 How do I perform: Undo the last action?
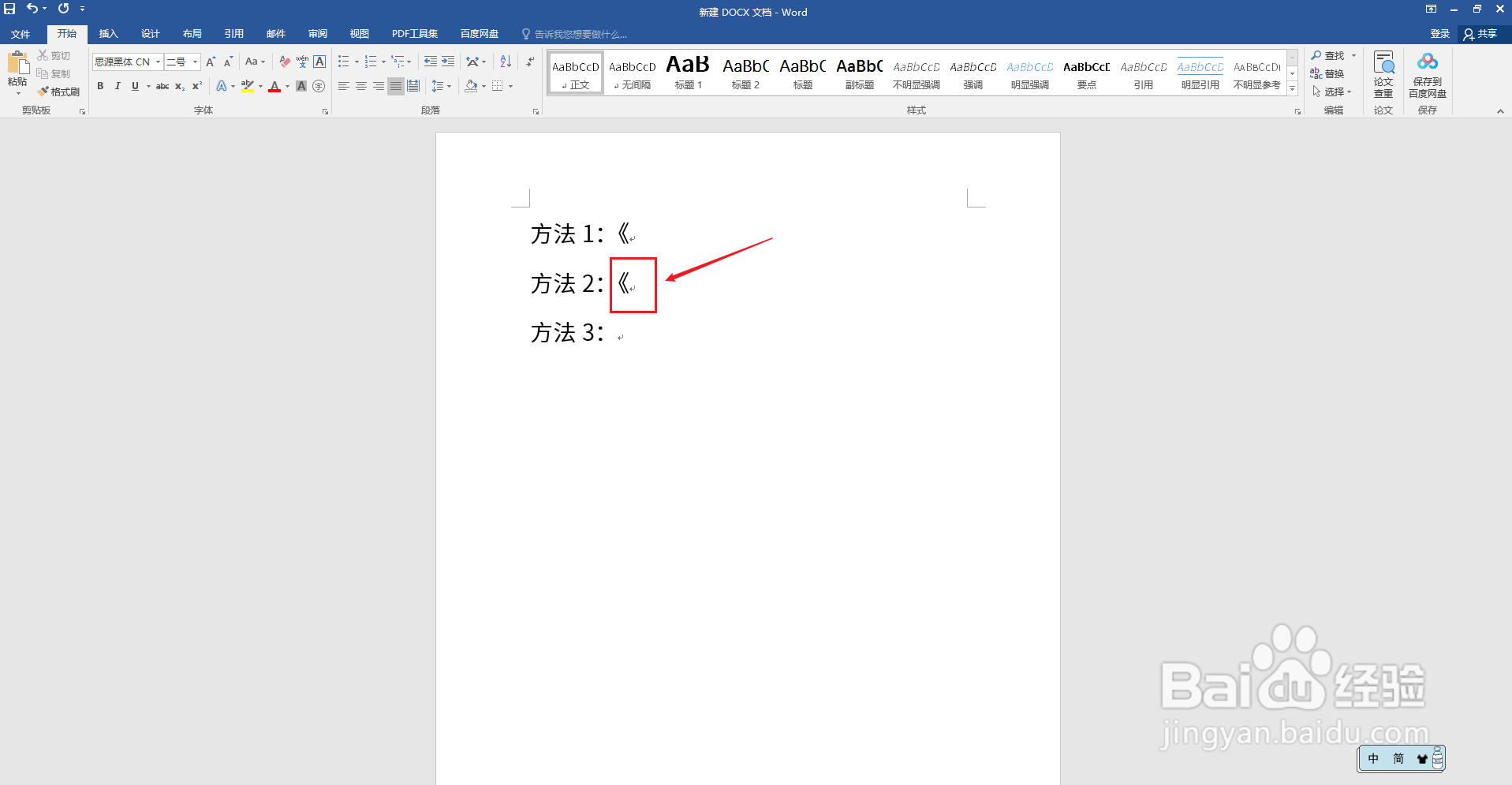32,9
